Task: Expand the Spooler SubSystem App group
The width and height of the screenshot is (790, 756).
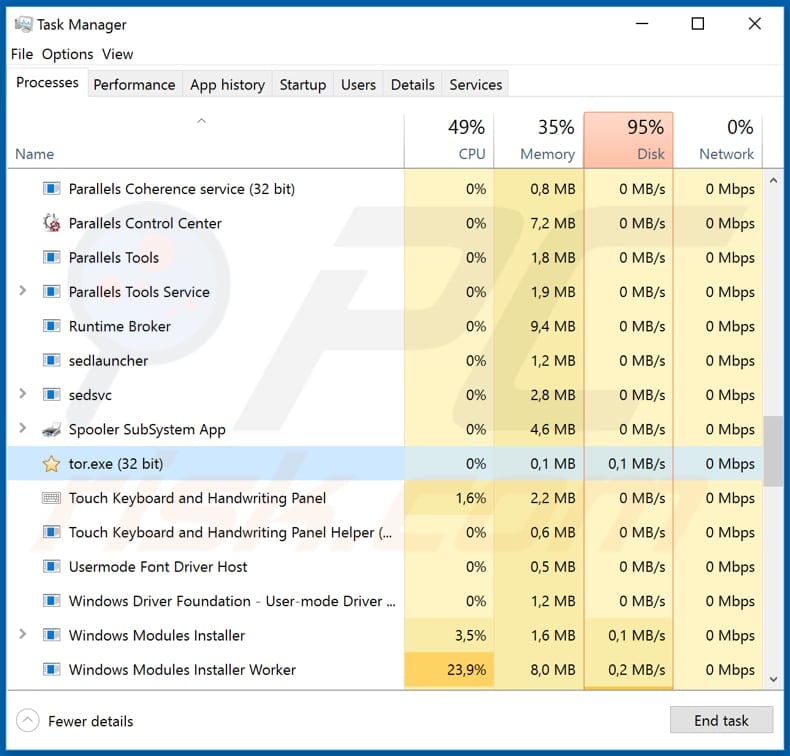Action: tap(22, 428)
